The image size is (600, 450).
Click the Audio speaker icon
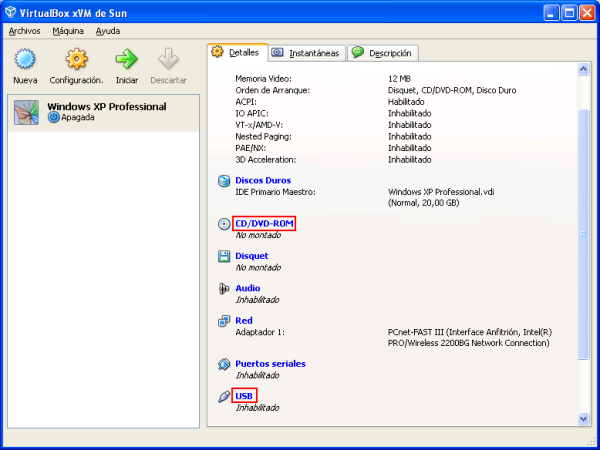point(224,288)
